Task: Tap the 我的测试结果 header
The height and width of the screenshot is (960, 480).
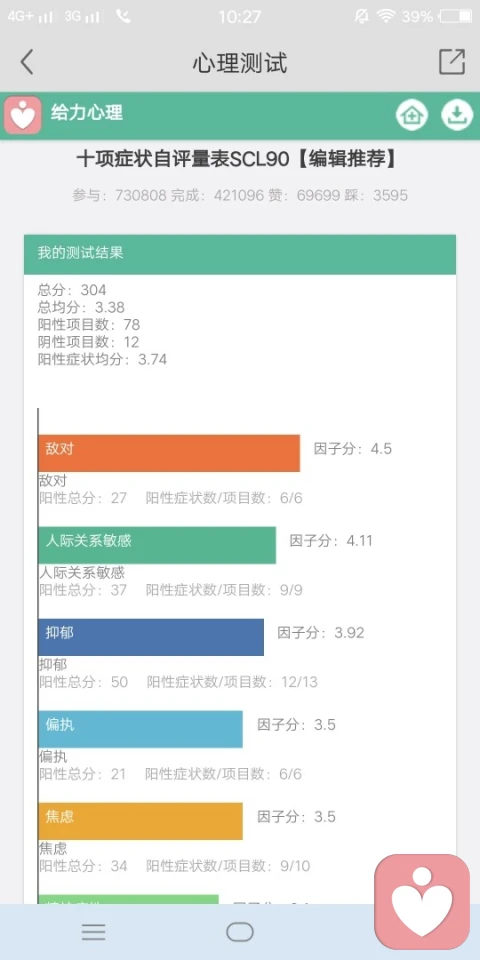Action: click(x=240, y=254)
